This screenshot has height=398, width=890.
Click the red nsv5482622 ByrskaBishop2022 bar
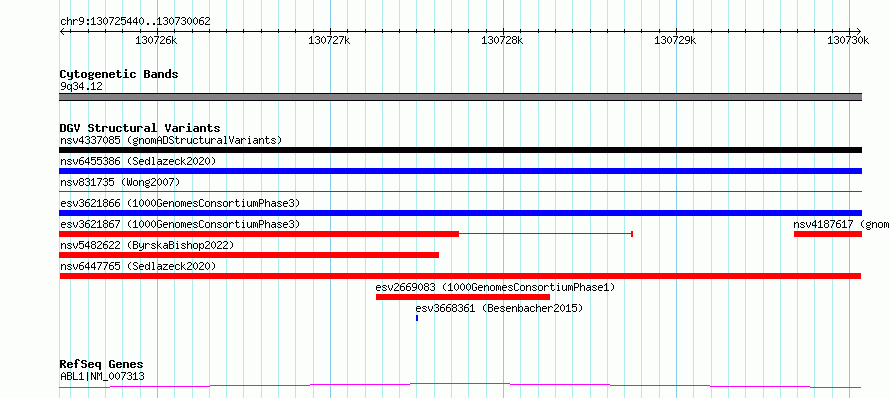(249, 255)
